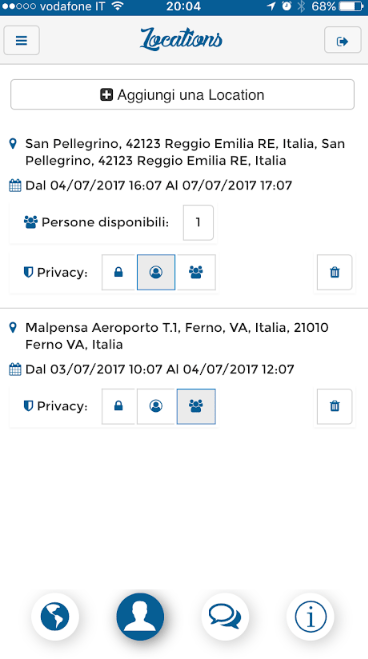The image size is (368, 659).
Task: Set San Pellegrino privacy to single user
Action: pos(156,272)
